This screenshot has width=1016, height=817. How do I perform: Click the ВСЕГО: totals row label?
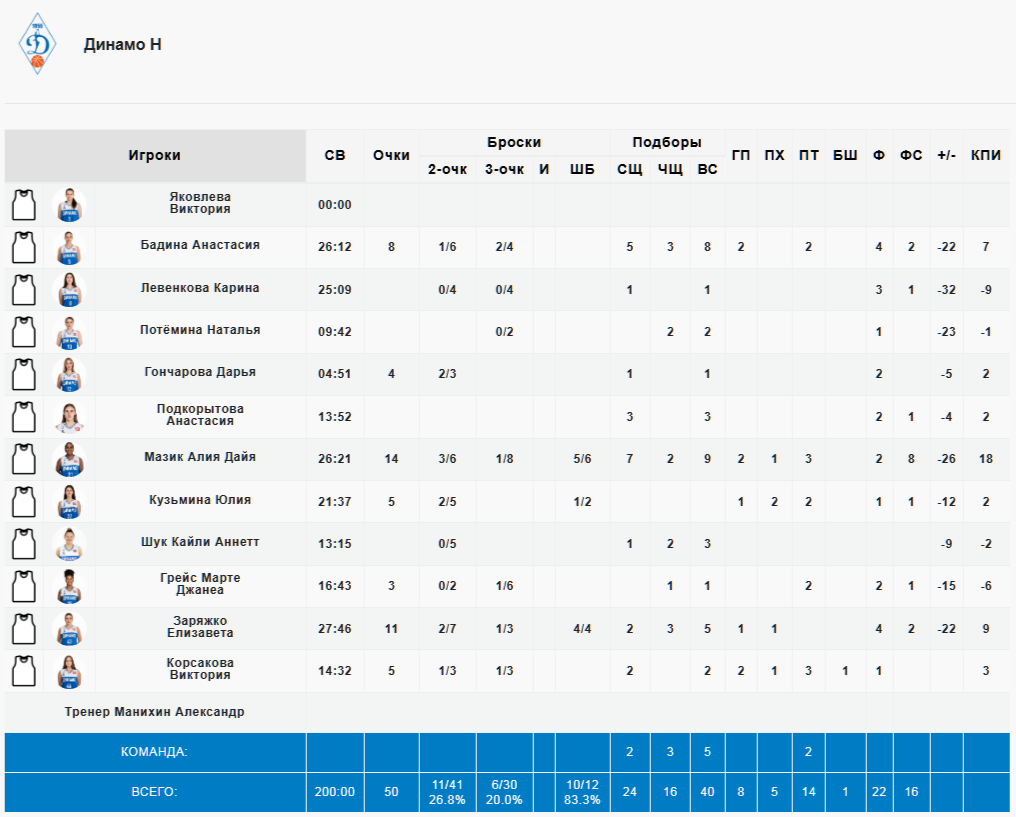154,792
